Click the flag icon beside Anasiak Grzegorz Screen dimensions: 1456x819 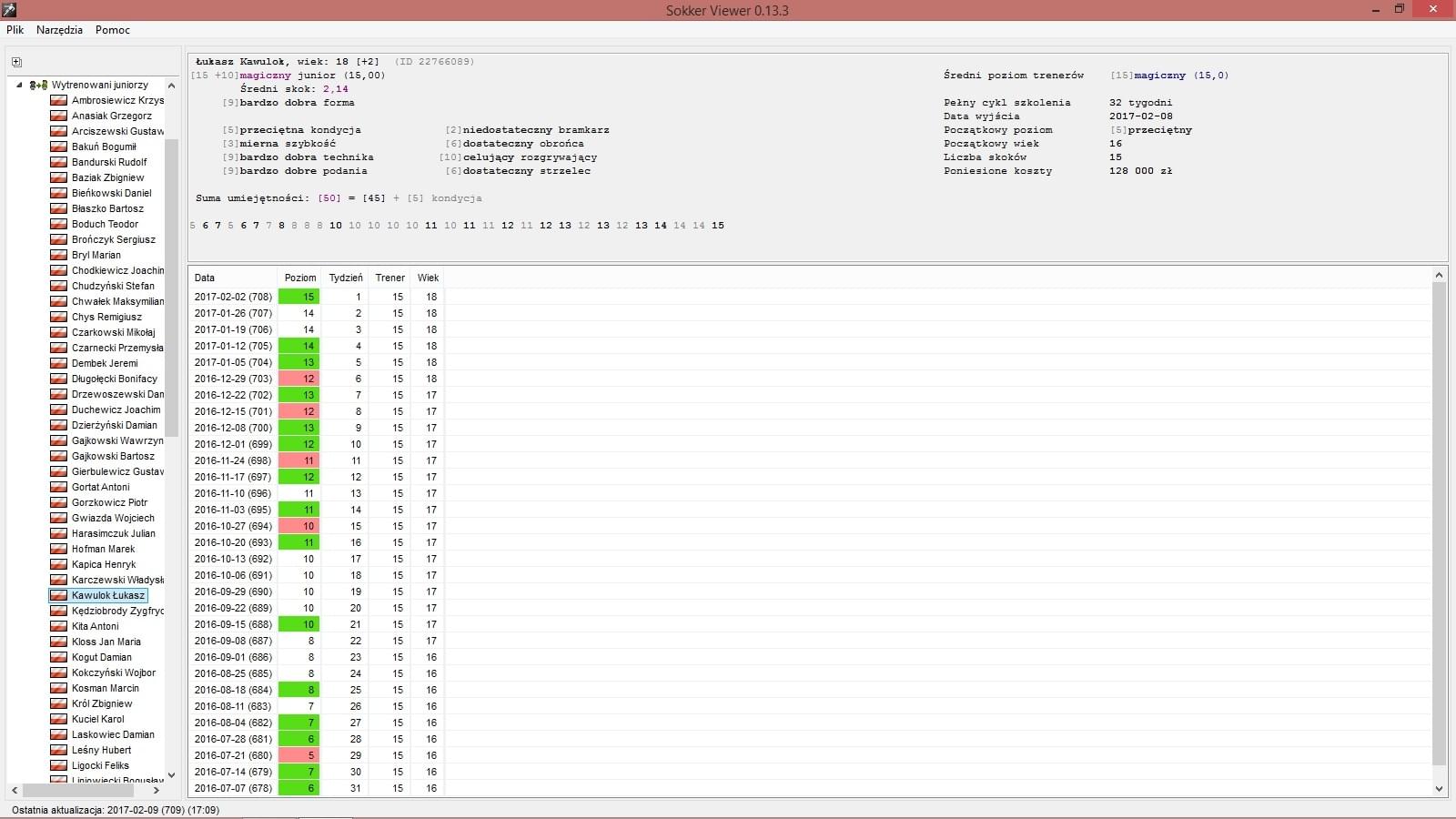pyautogui.click(x=58, y=116)
